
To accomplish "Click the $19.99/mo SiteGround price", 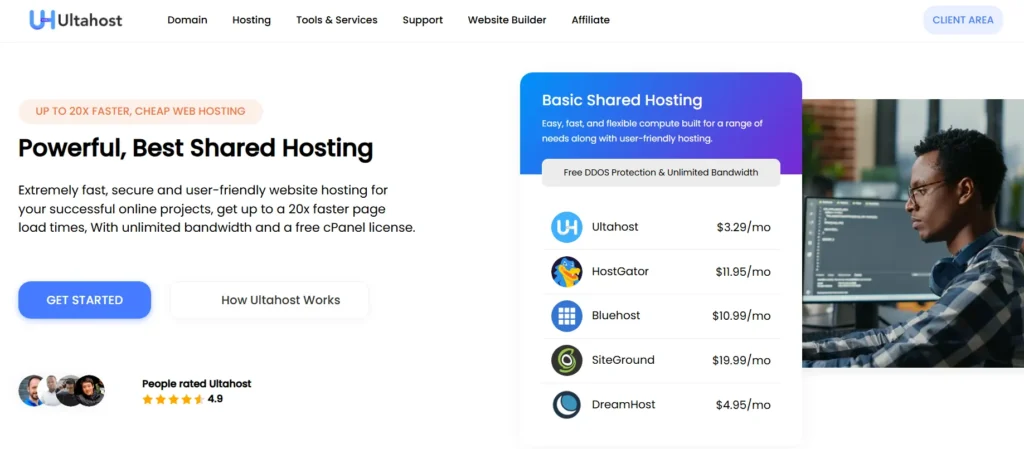I will [741, 360].
